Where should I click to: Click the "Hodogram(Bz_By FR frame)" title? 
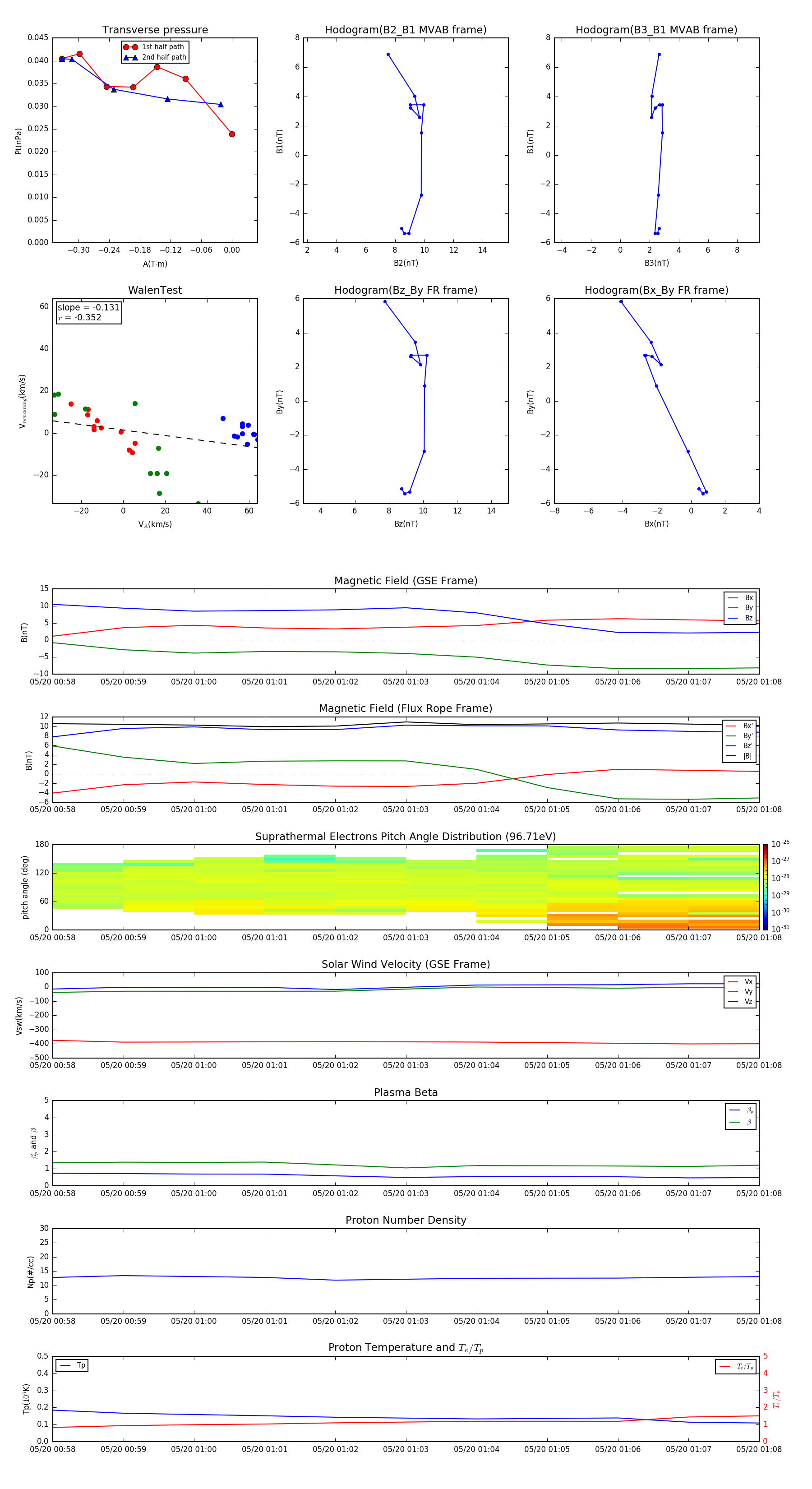[x=406, y=290]
